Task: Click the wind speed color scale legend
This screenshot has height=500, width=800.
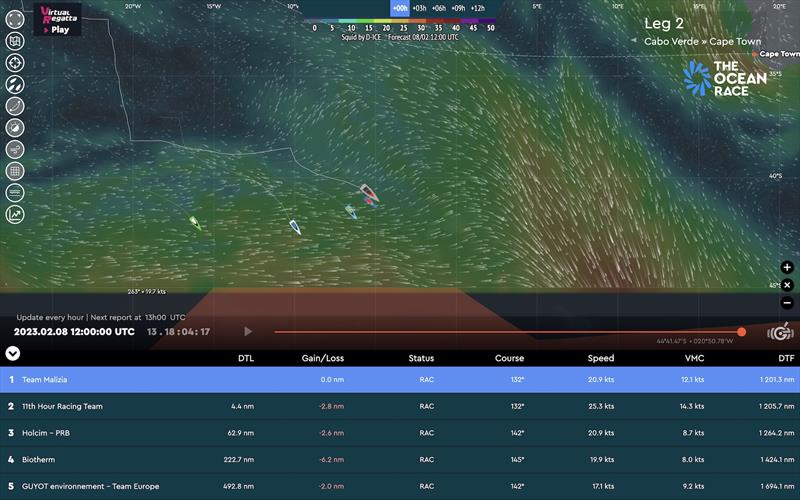Action: click(400, 24)
